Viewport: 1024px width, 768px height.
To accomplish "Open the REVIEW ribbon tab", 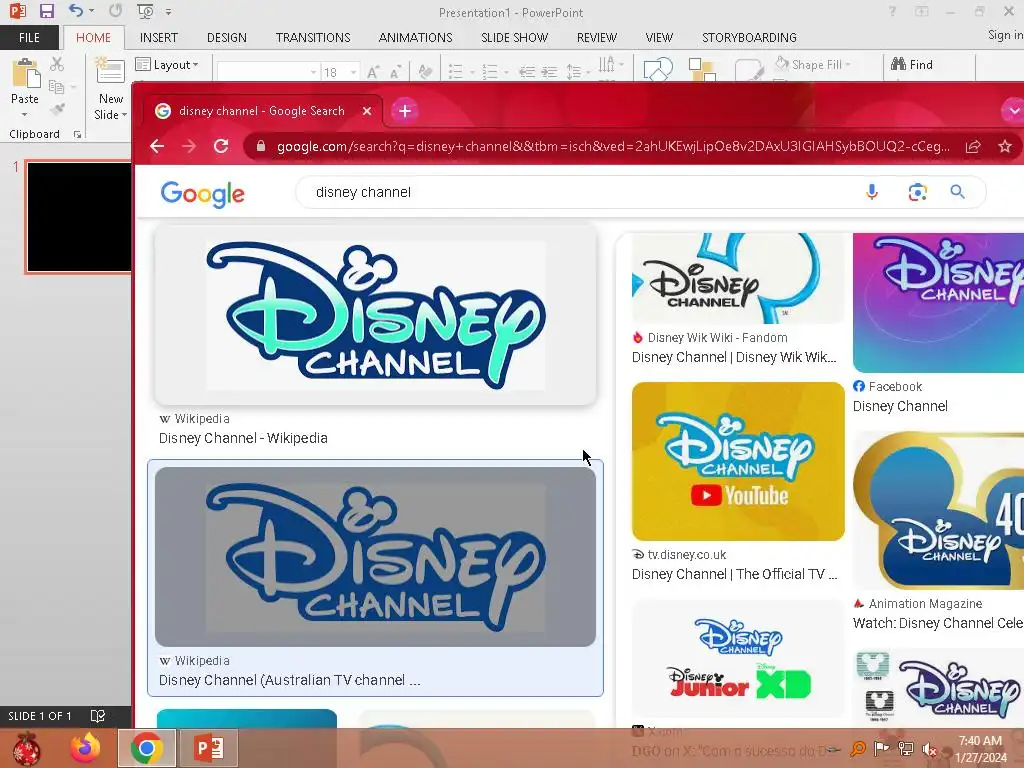I will pyautogui.click(x=597, y=38).
